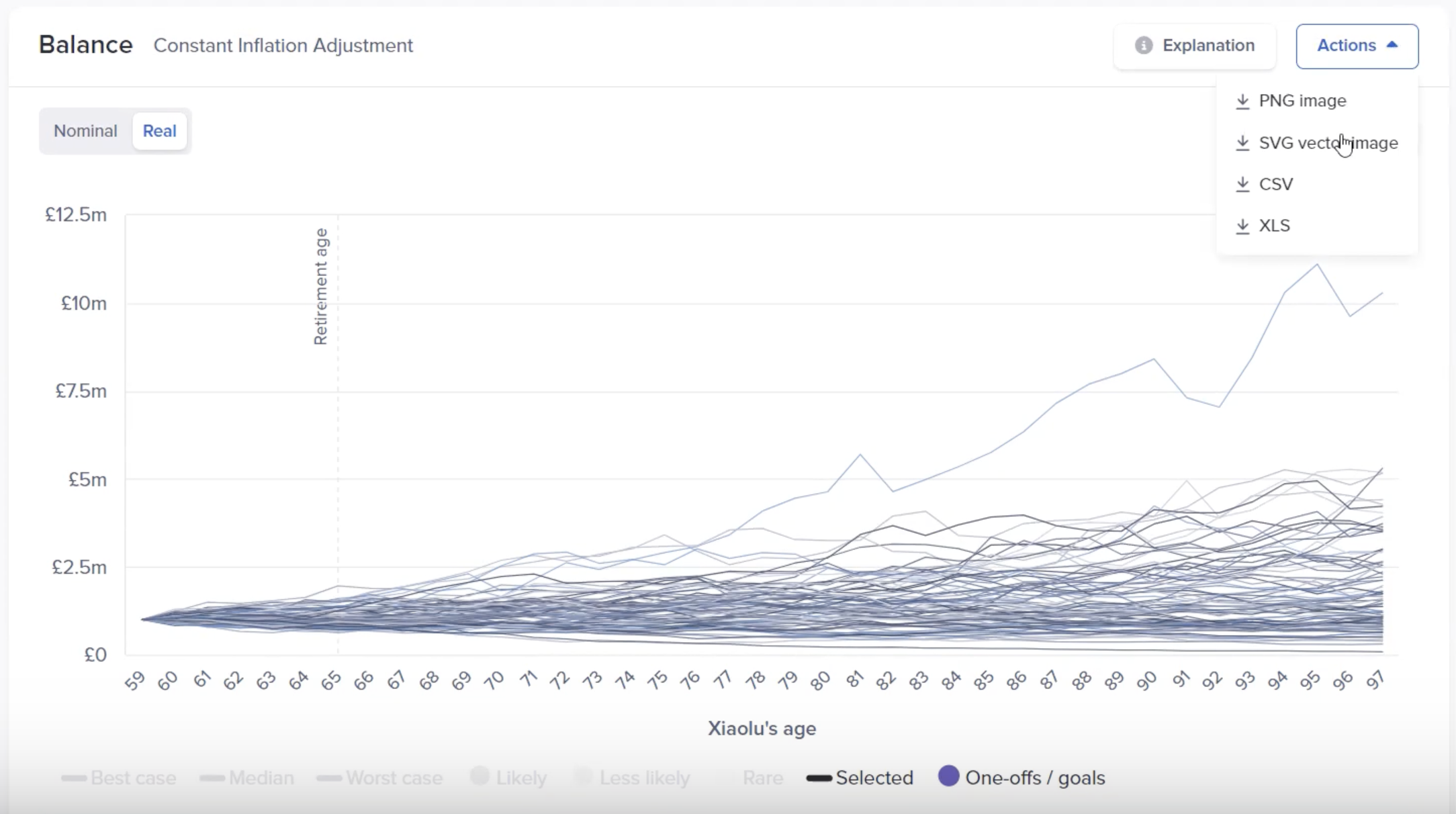Click the Likely legend circle icon

480,776
